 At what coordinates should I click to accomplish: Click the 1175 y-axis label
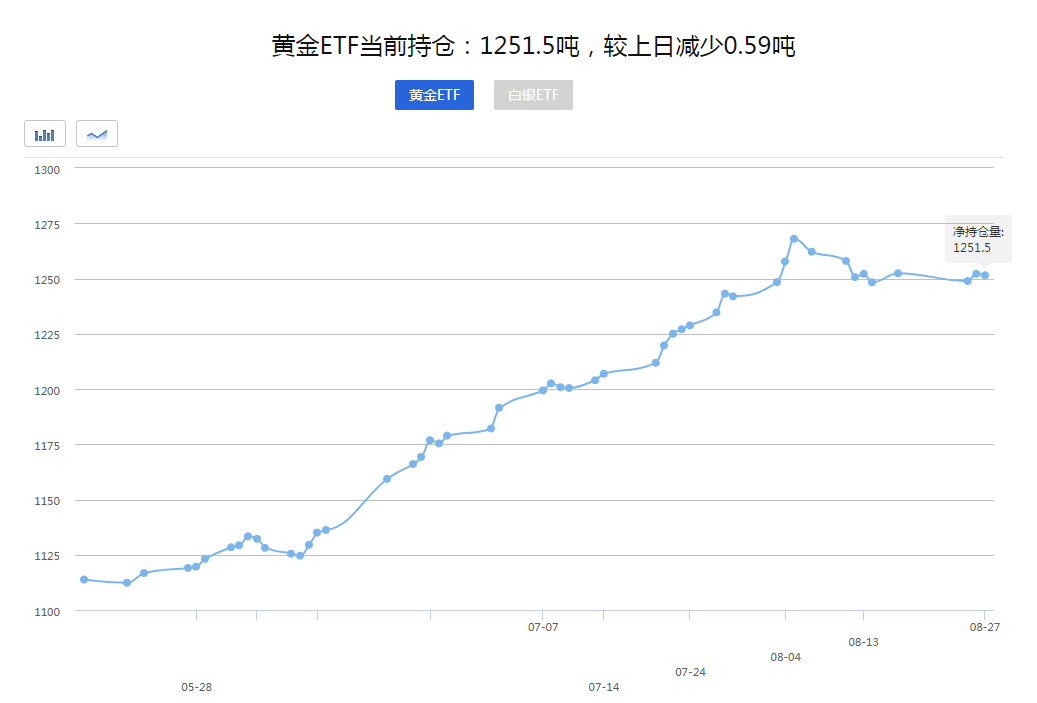coord(47,446)
